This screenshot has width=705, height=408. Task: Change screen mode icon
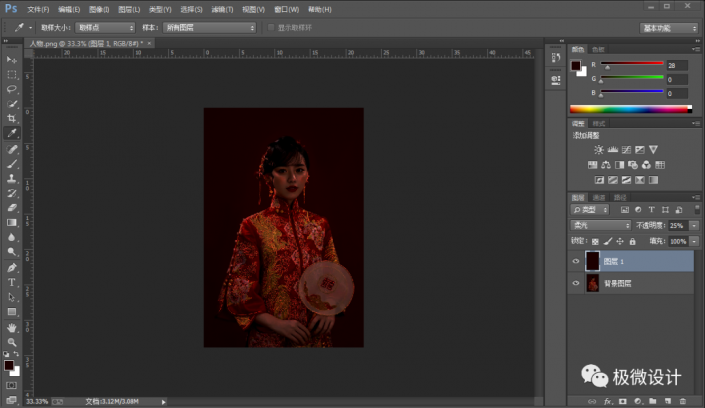point(12,399)
